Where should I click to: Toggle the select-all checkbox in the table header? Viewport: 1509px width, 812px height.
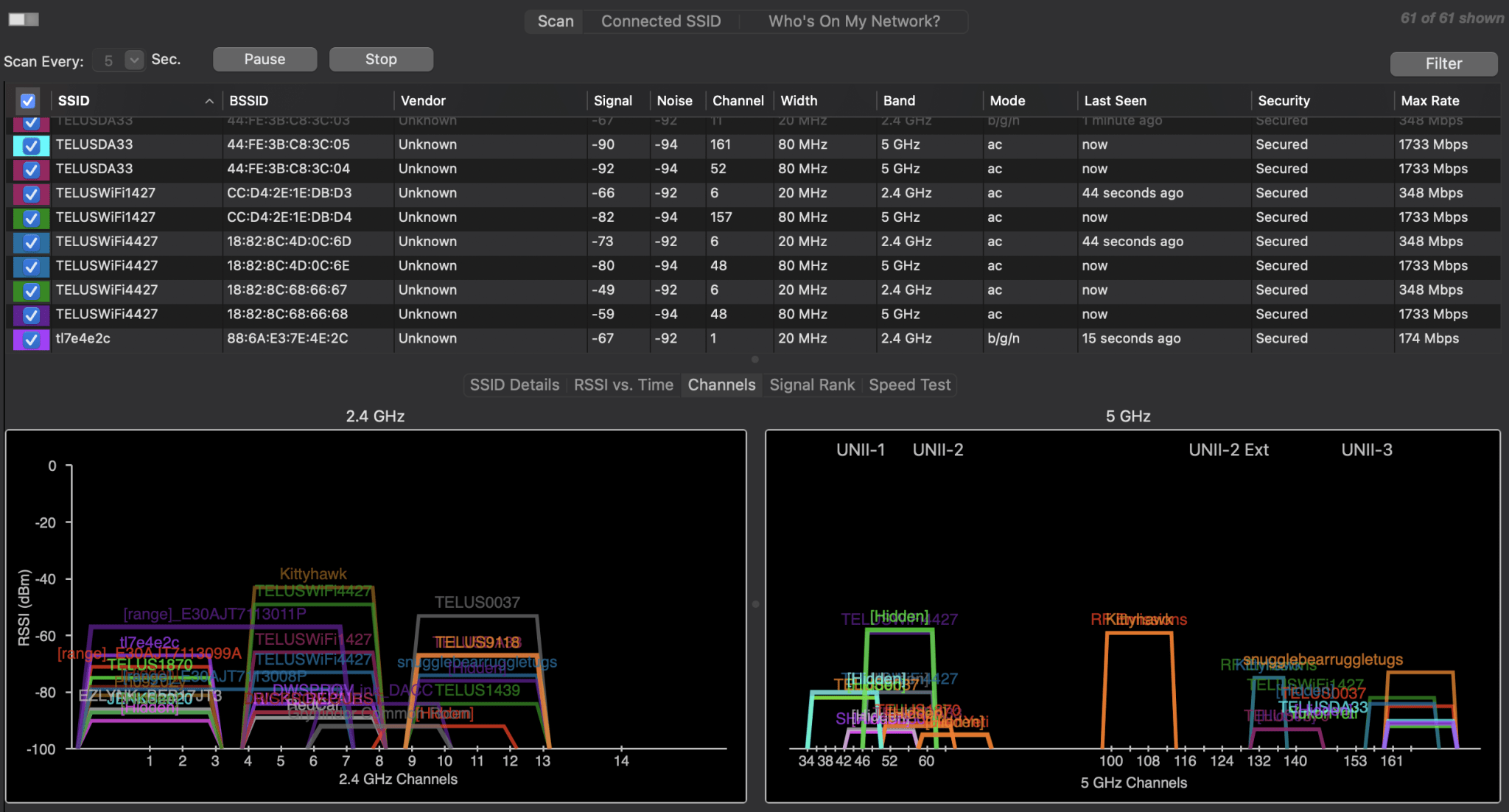[28, 101]
